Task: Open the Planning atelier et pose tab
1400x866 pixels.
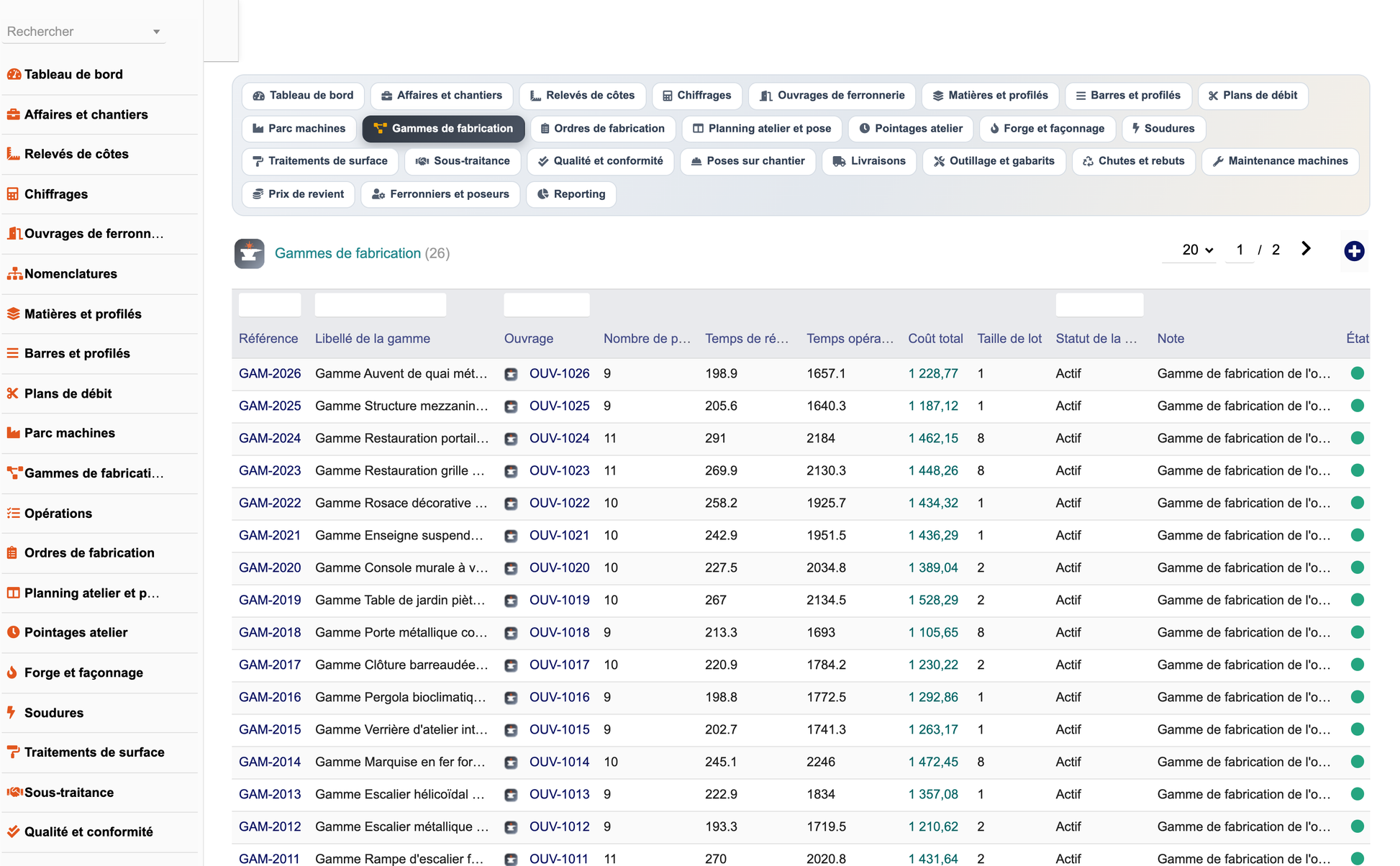Action: coord(761,129)
